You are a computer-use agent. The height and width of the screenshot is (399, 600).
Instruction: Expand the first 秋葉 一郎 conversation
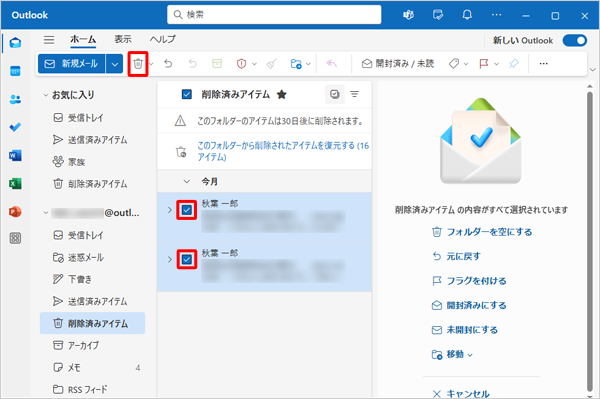(x=170, y=210)
